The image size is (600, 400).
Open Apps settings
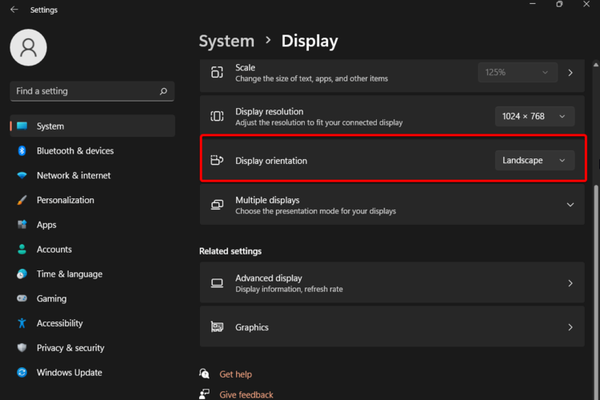[x=93, y=225]
